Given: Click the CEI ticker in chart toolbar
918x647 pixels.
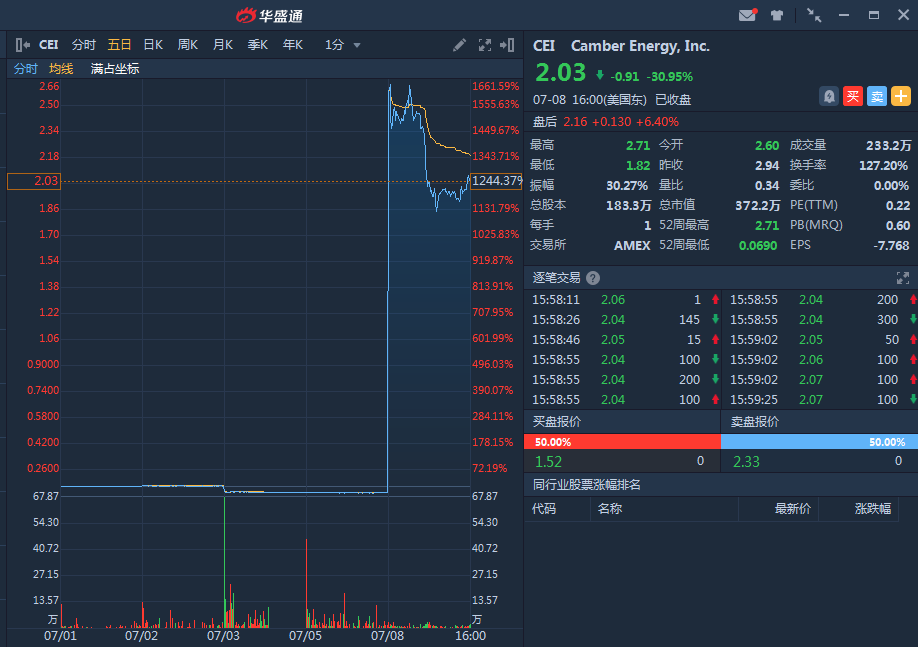Looking at the screenshot, I should coord(49,45).
